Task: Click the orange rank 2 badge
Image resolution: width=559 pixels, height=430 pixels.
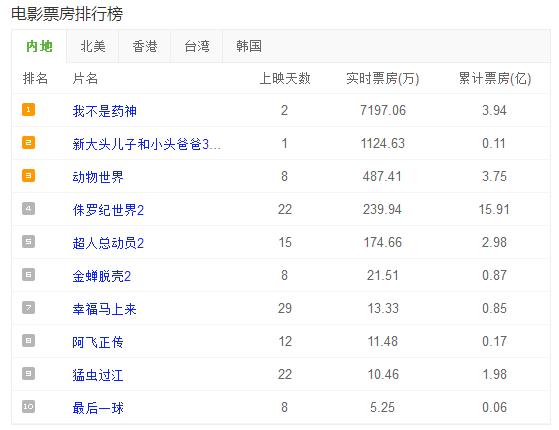Action: point(29,143)
